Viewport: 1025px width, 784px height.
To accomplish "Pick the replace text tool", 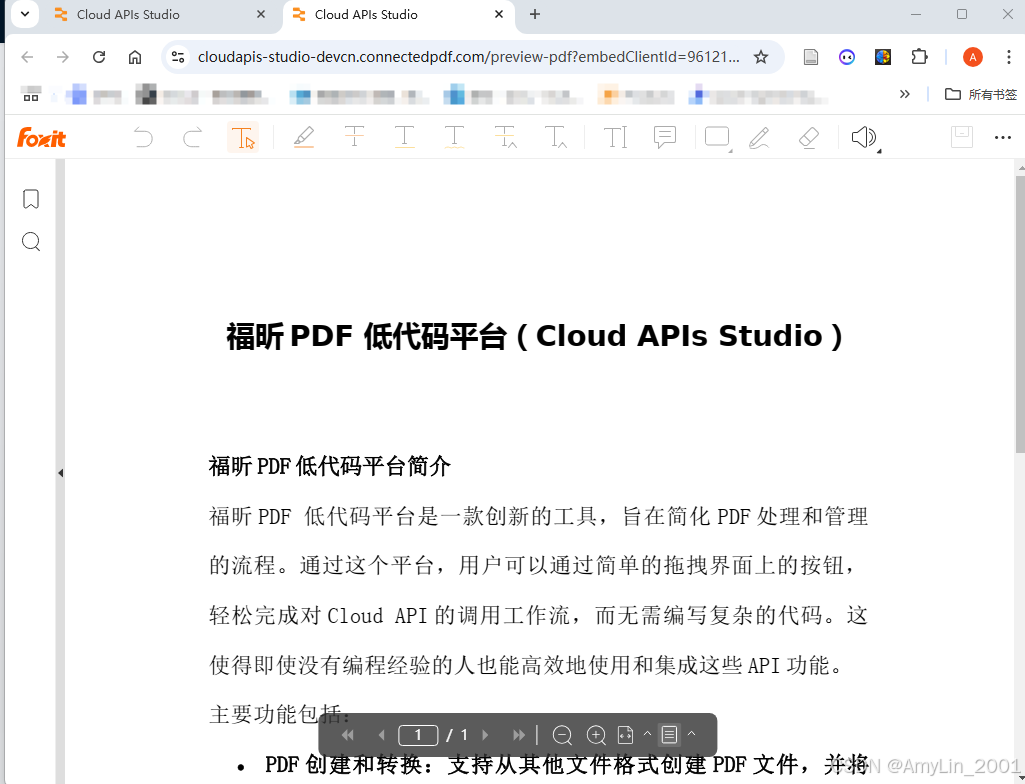I will point(505,137).
